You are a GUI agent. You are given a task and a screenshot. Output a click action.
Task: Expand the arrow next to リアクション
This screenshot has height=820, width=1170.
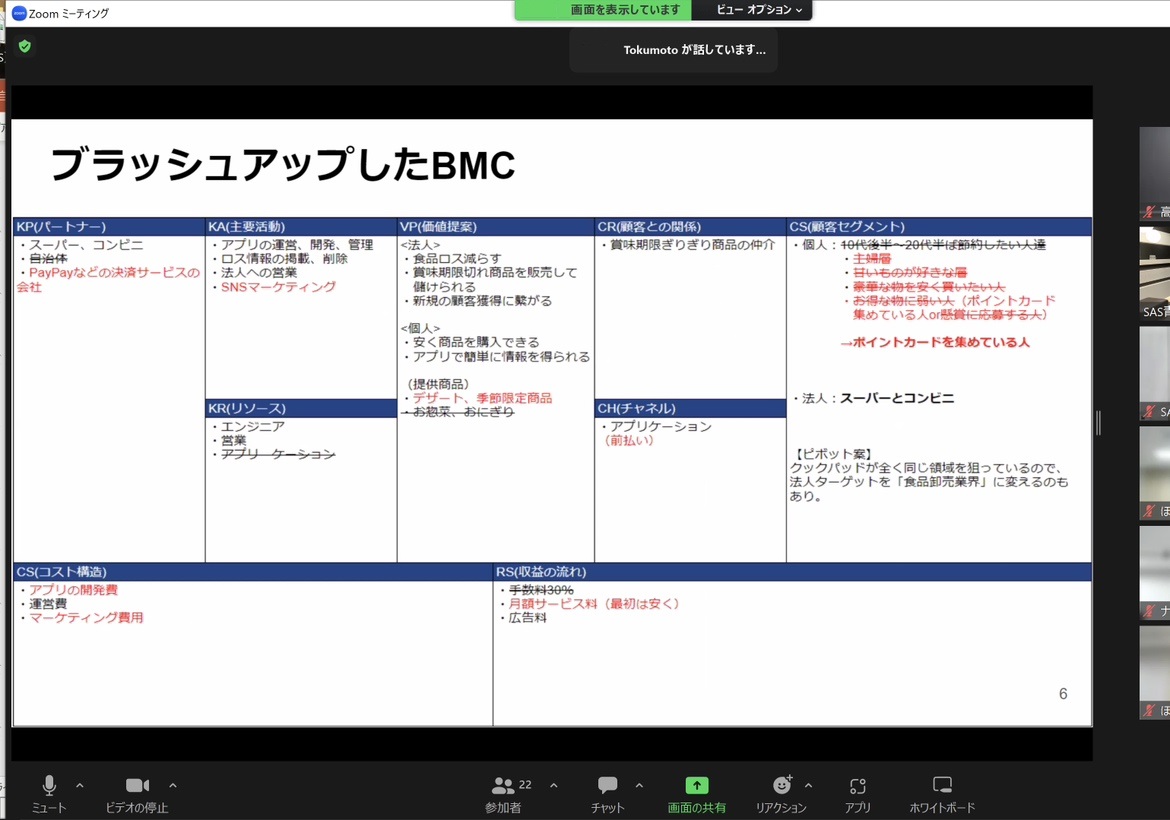(x=809, y=785)
